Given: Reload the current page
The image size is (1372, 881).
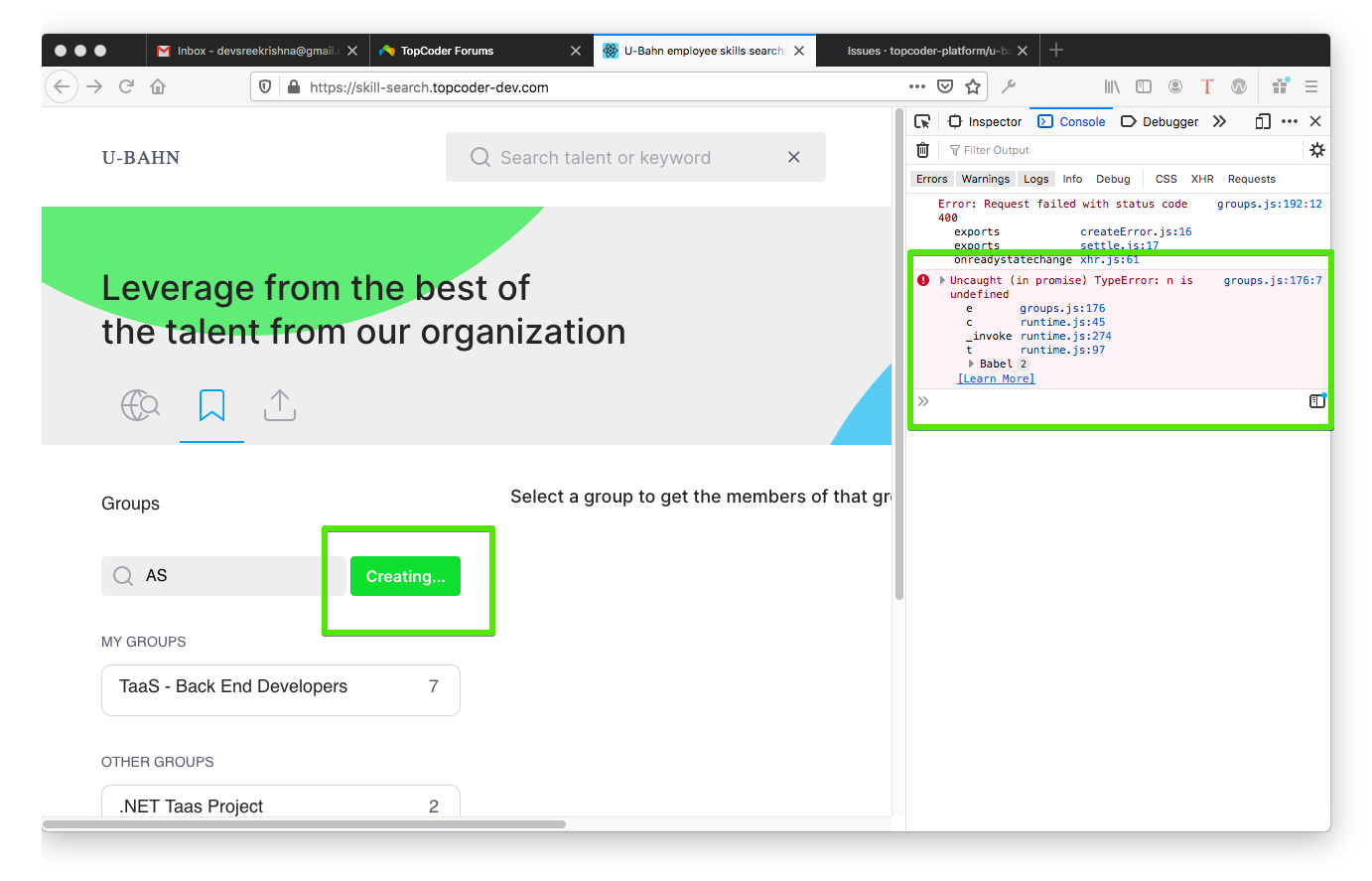Looking at the screenshot, I should coord(126,86).
